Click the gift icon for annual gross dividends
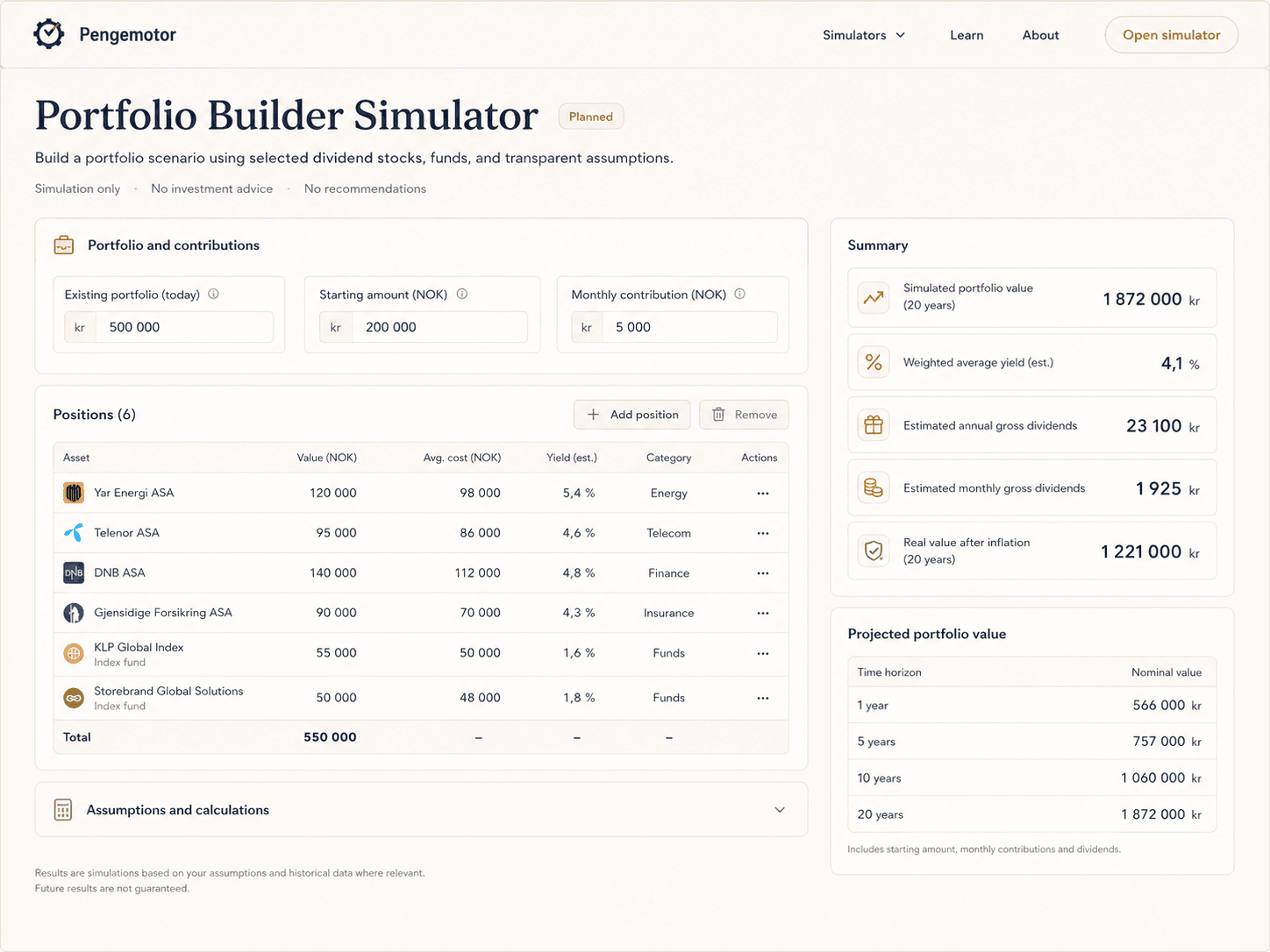Viewport: 1270px width, 952px height. [x=874, y=425]
